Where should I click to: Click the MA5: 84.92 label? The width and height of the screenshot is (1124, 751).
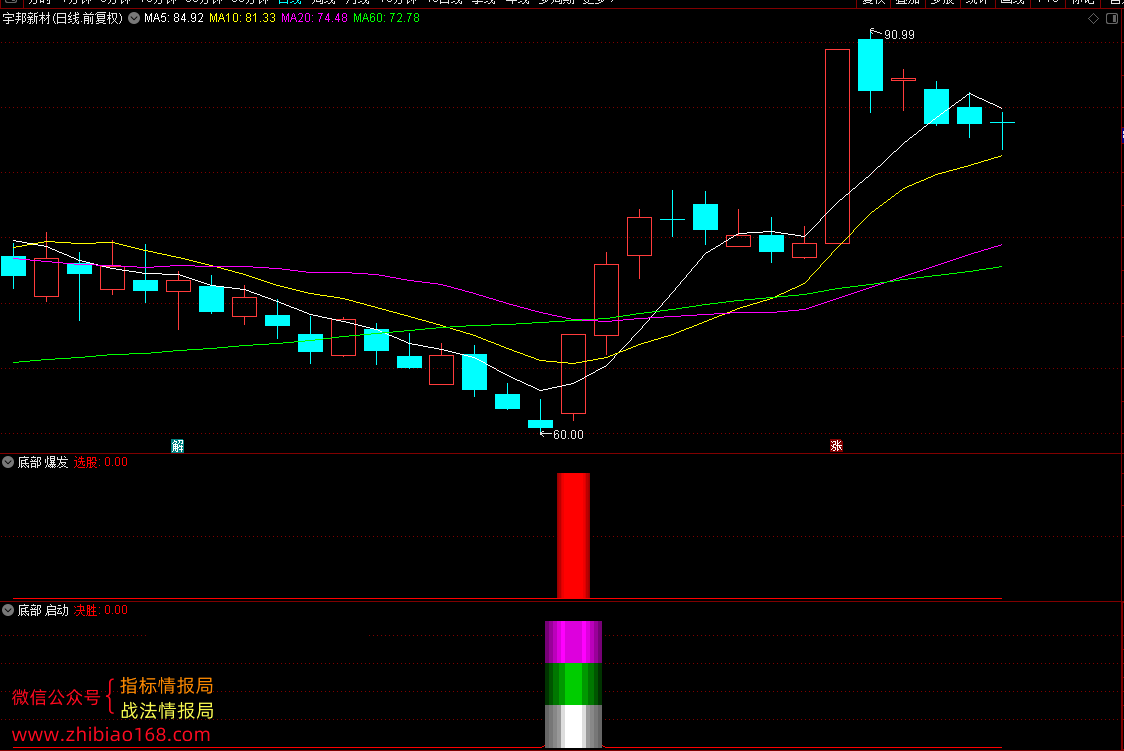(173, 18)
